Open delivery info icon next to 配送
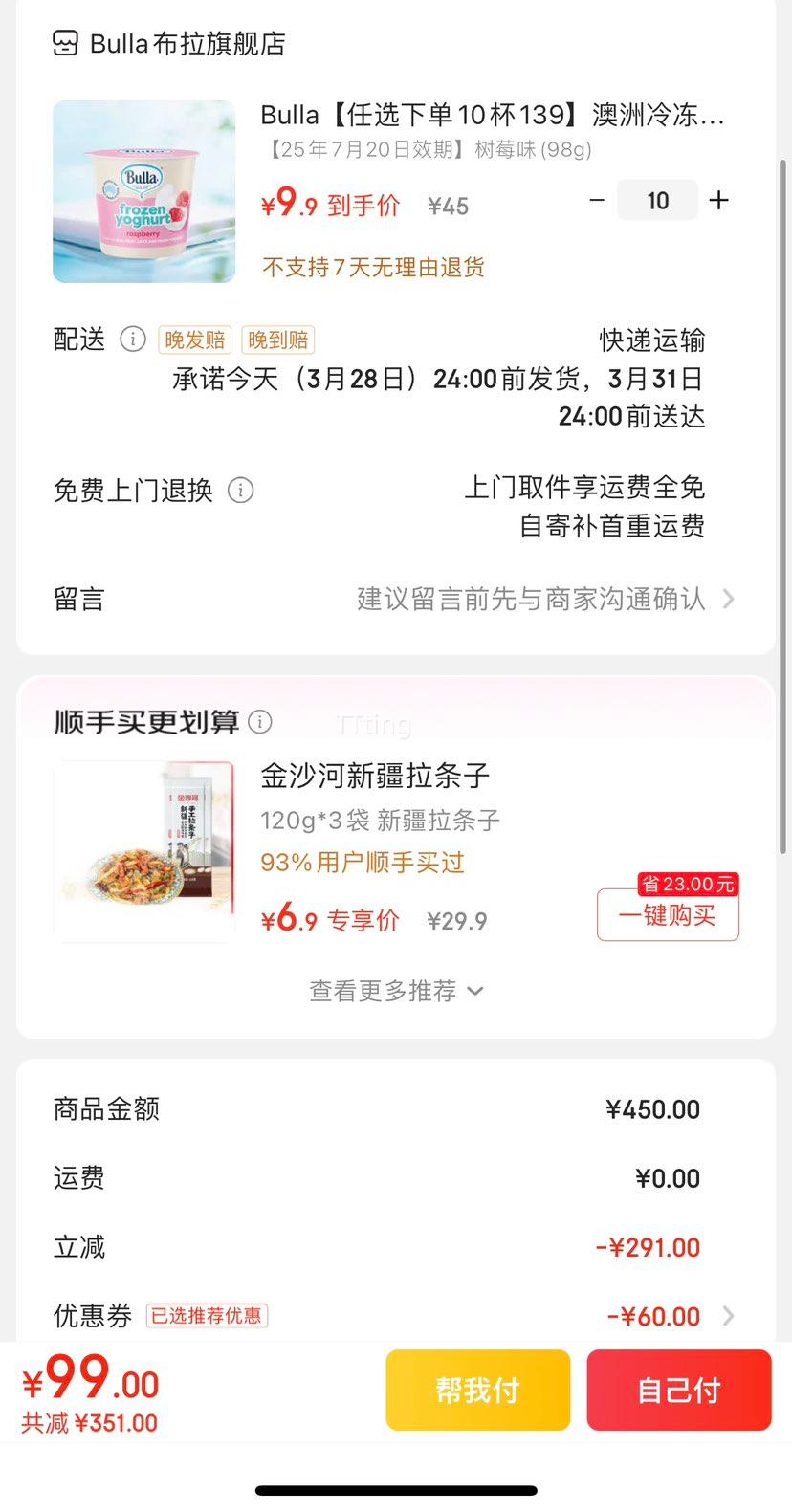792x1512 pixels. [133, 340]
